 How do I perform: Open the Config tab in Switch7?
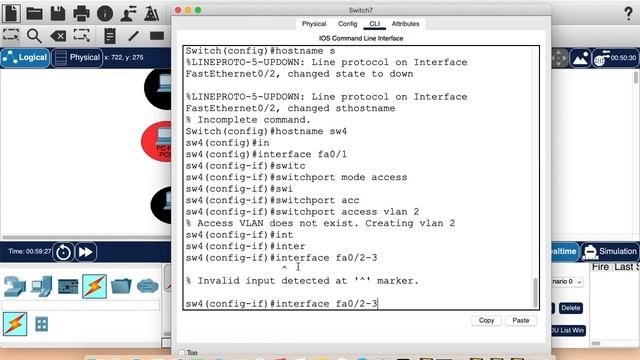coord(347,24)
